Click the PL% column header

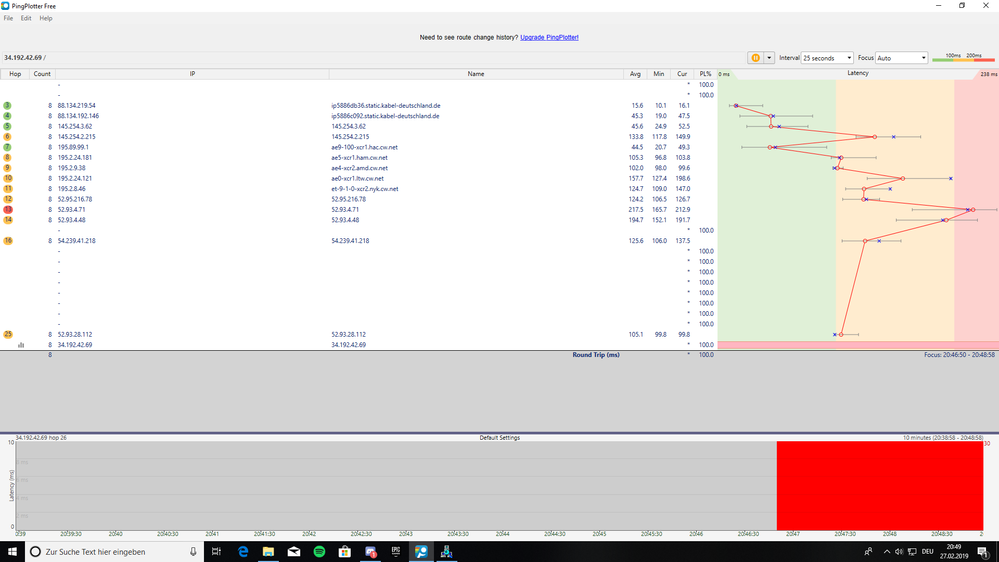(x=705, y=74)
